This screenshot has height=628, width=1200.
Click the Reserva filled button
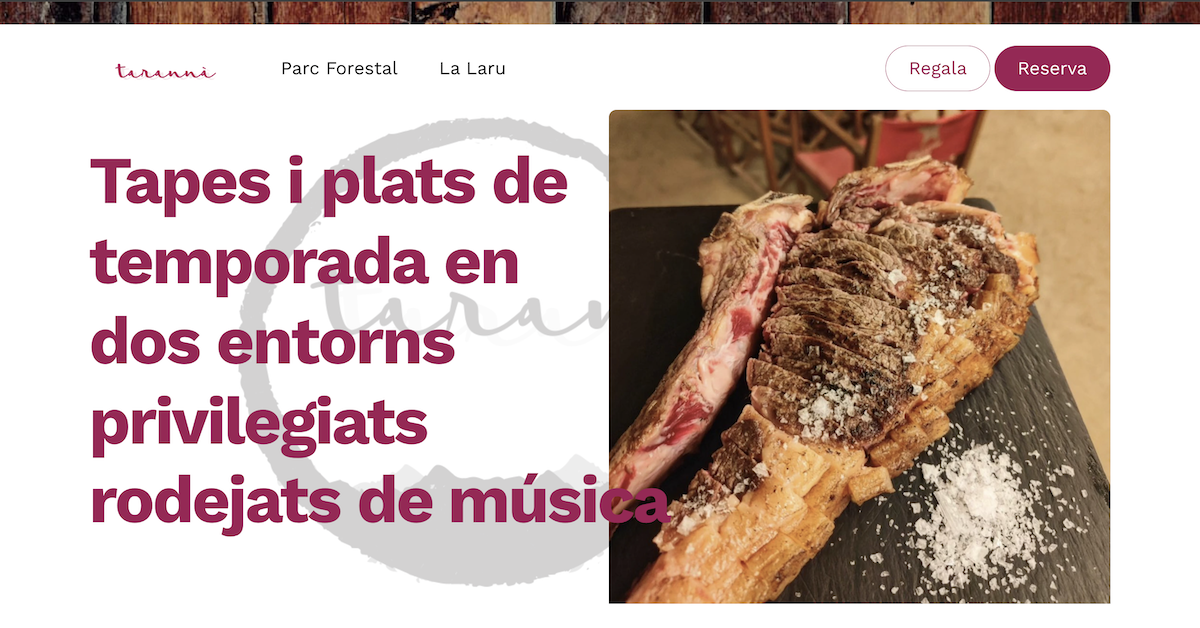(x=1052, y=68)
